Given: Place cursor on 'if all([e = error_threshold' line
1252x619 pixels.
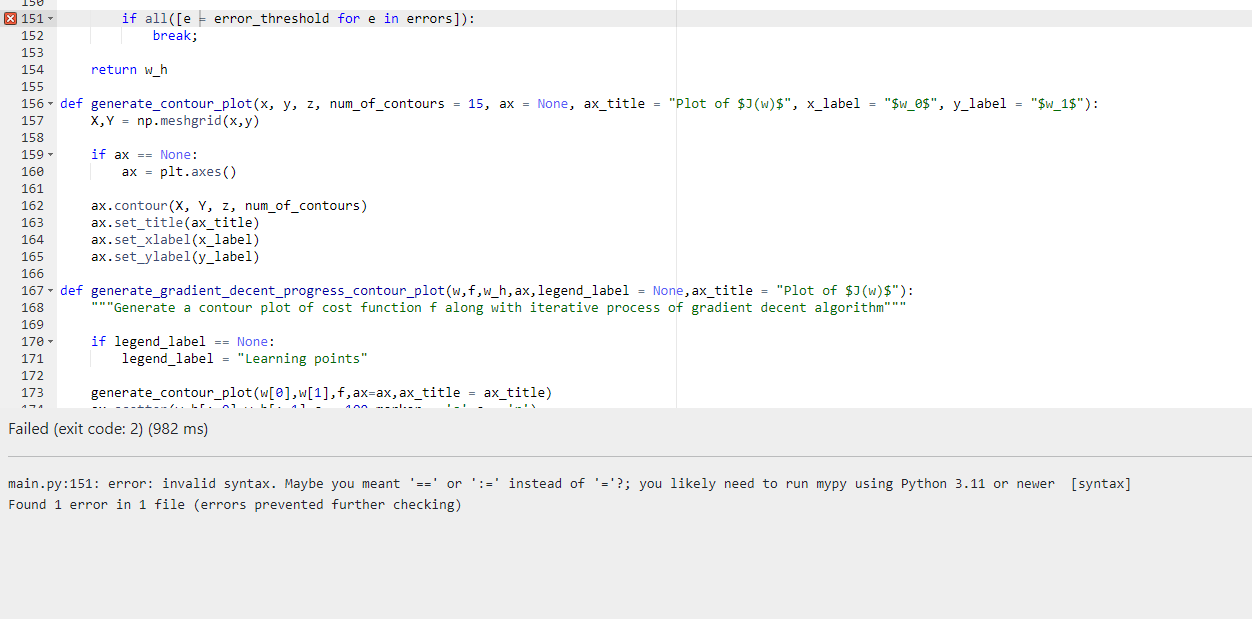Looking at the screenshot, I should (x=299, y=19).
